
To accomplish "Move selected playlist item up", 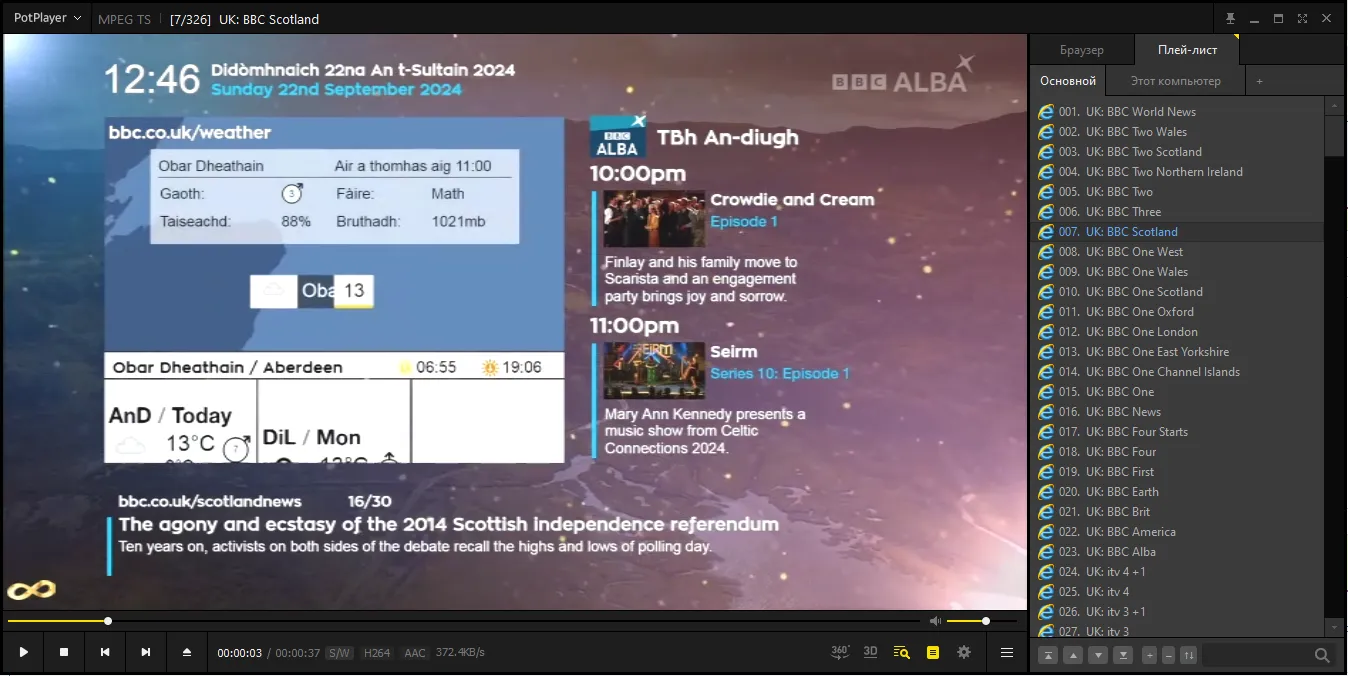I will pos(1073,655).
